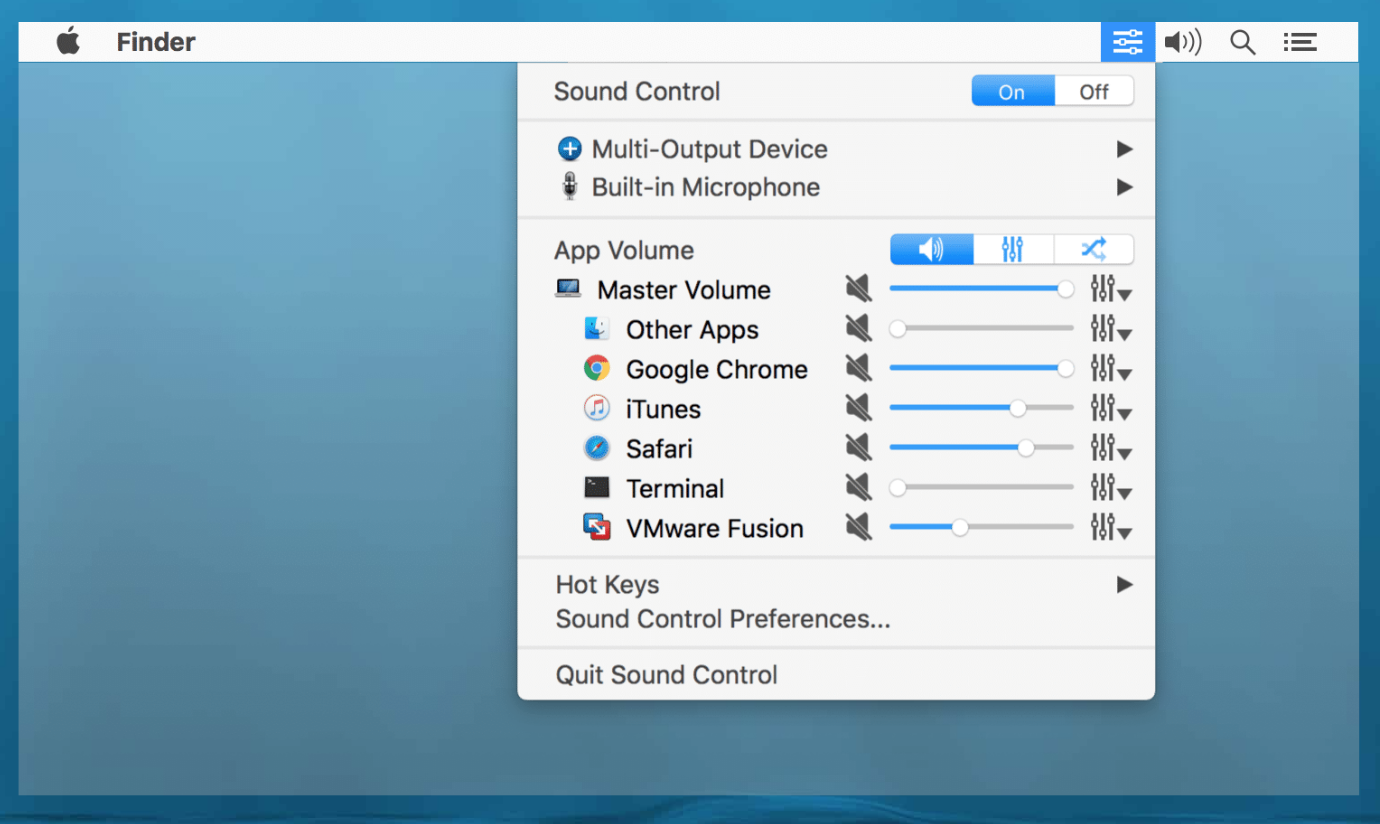1380x824 pixels.
Task: Select the equalizer sliders tab
Action: point(1013,249)
